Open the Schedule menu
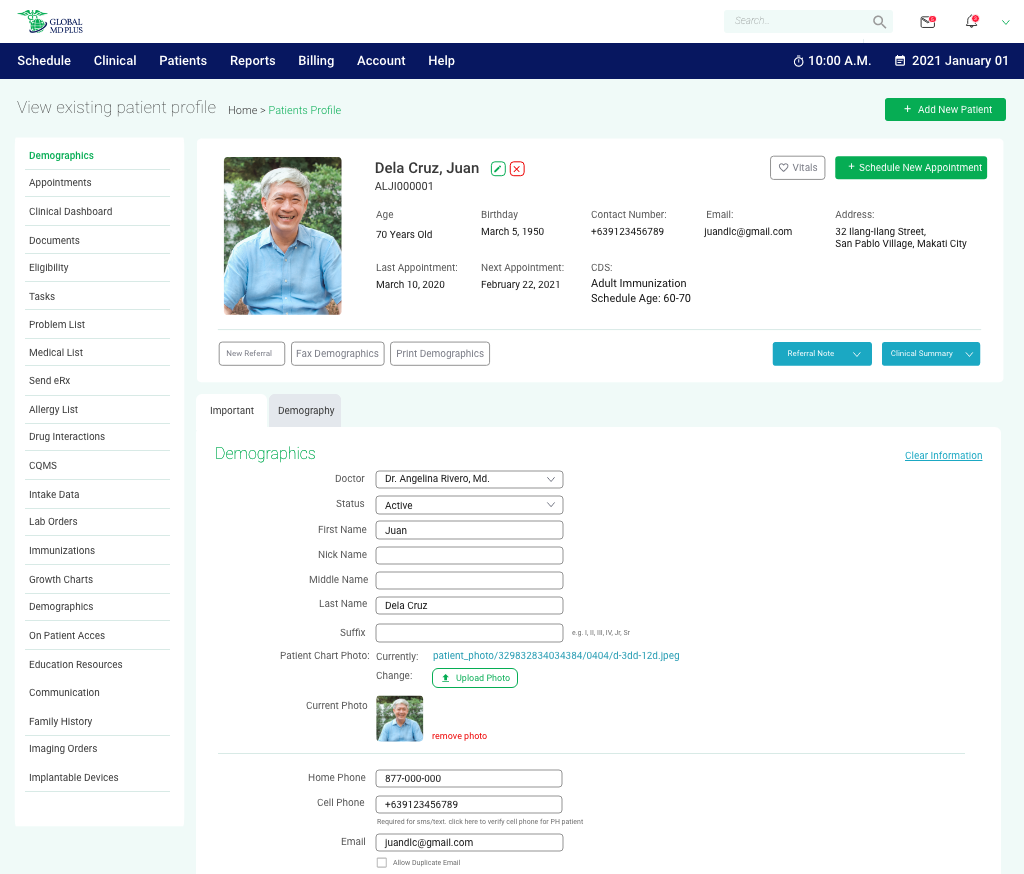This screenshot has height=874, width=1024. pyautogui.click(x=44, y=61)
